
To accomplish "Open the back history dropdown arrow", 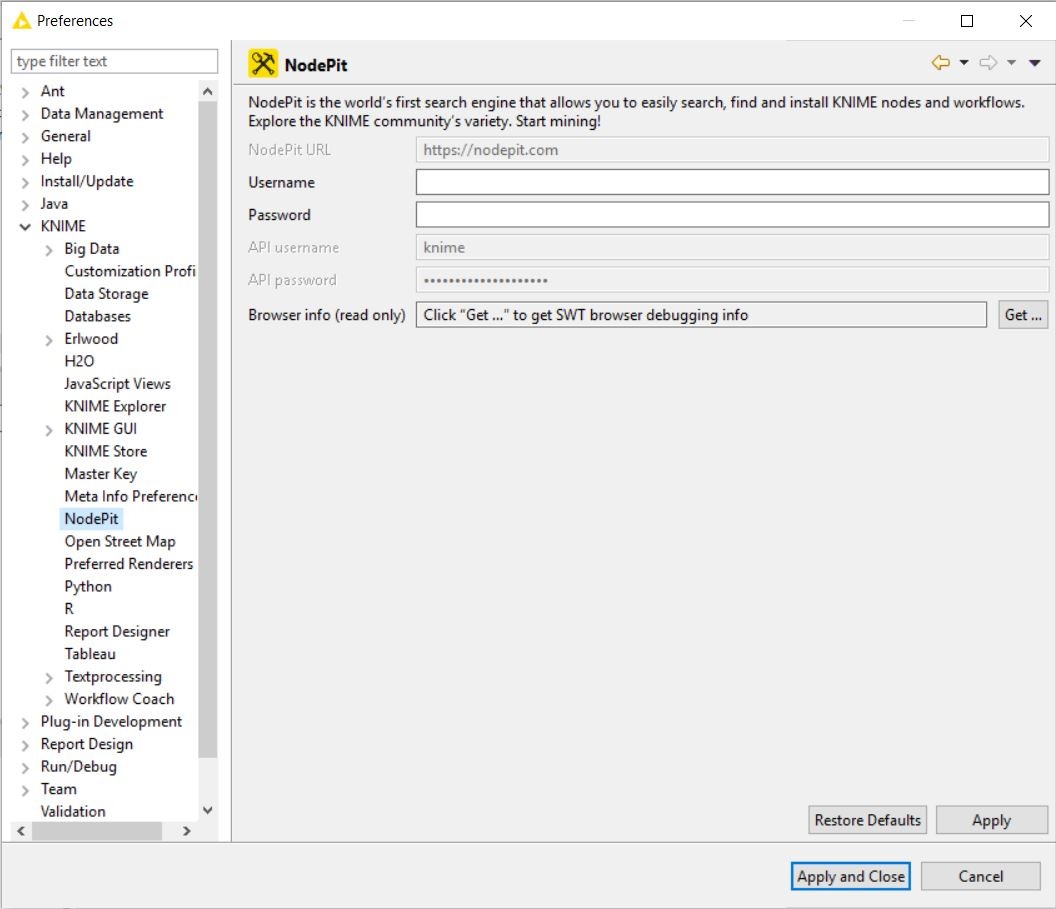I will coord(964,63).
